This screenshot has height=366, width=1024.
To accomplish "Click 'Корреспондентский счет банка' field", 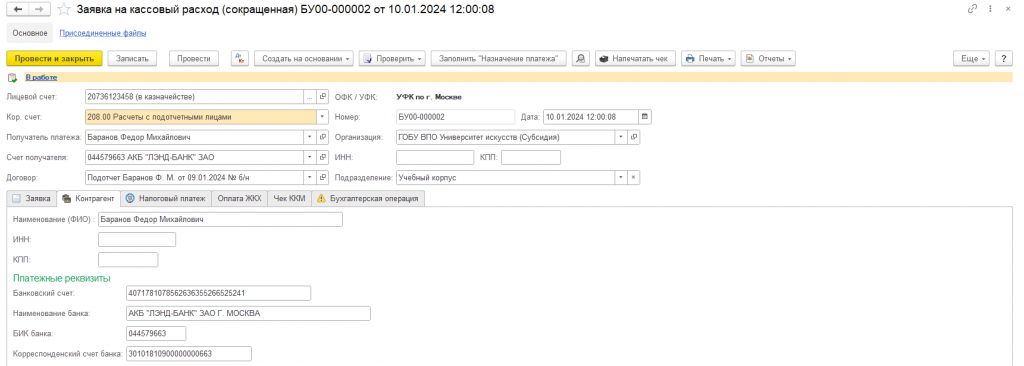I will tap(189, 354).
